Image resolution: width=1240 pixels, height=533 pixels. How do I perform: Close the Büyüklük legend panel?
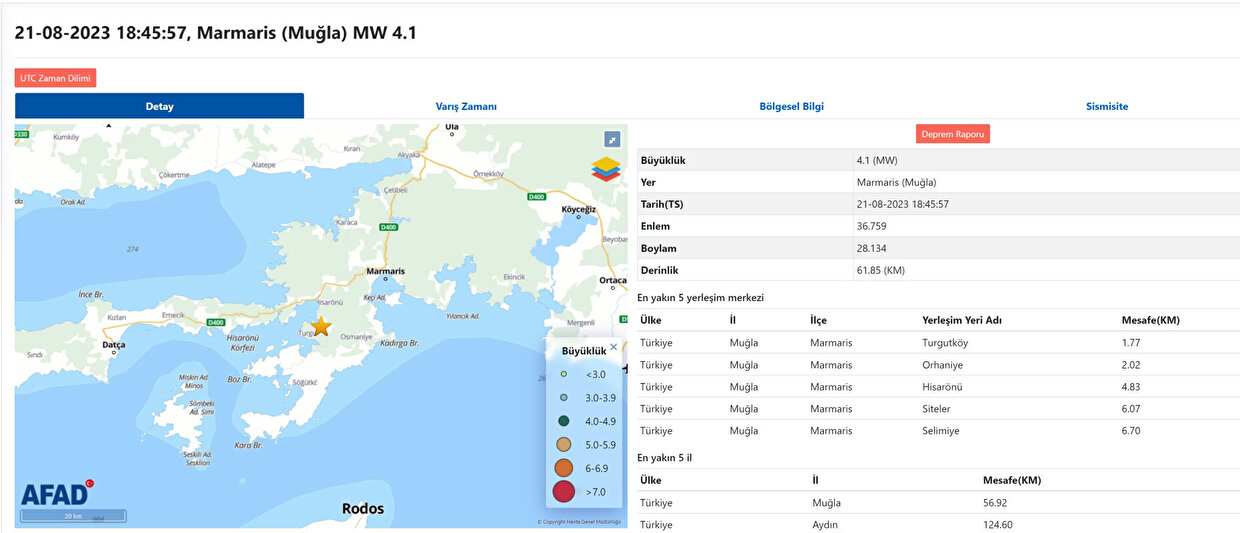(614, 347)
